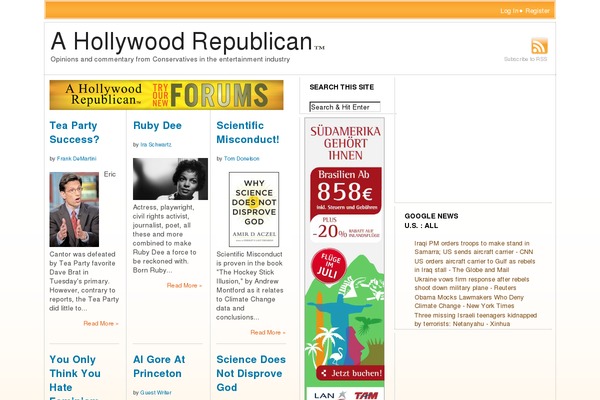Open Obama Mocks Lawmakers New York Times headline

click(469, 302)
